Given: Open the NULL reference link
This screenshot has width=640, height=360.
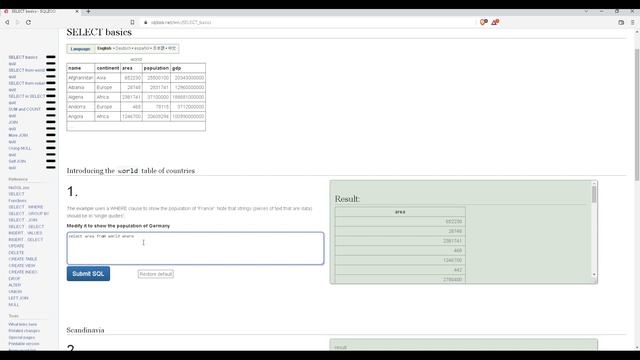Looking at the screenshot, I should coord(13,304).
